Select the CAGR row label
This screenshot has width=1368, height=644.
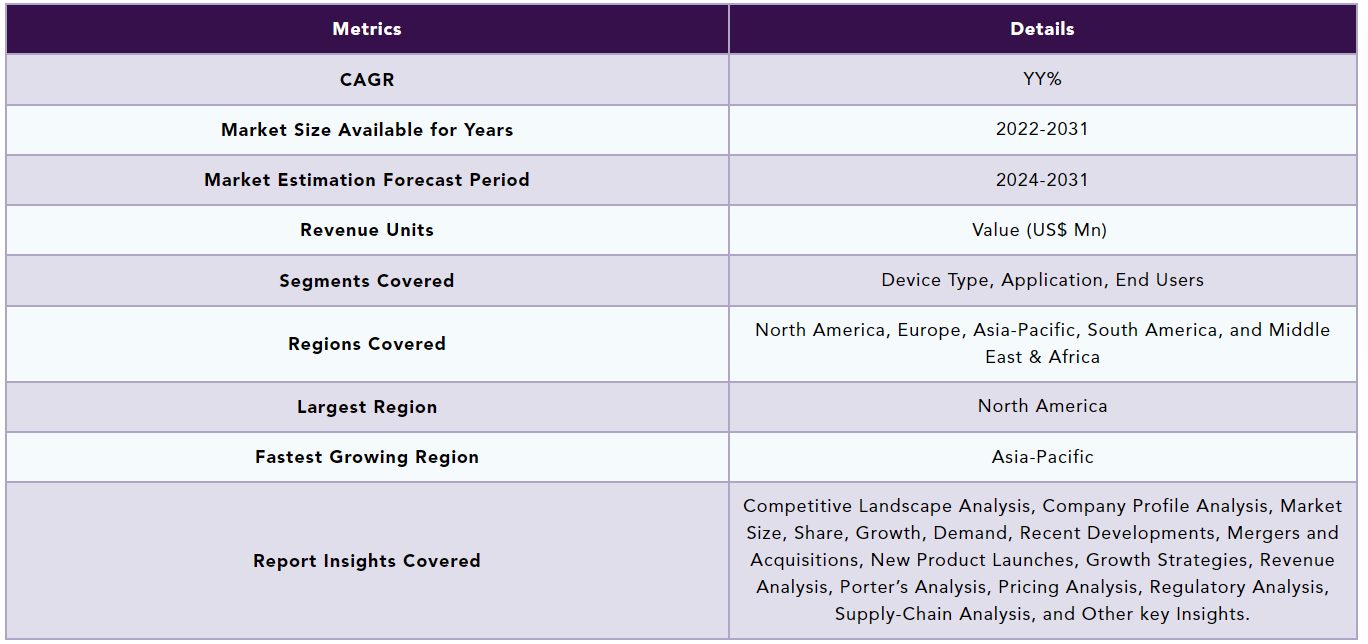click(x=367, y=80)
